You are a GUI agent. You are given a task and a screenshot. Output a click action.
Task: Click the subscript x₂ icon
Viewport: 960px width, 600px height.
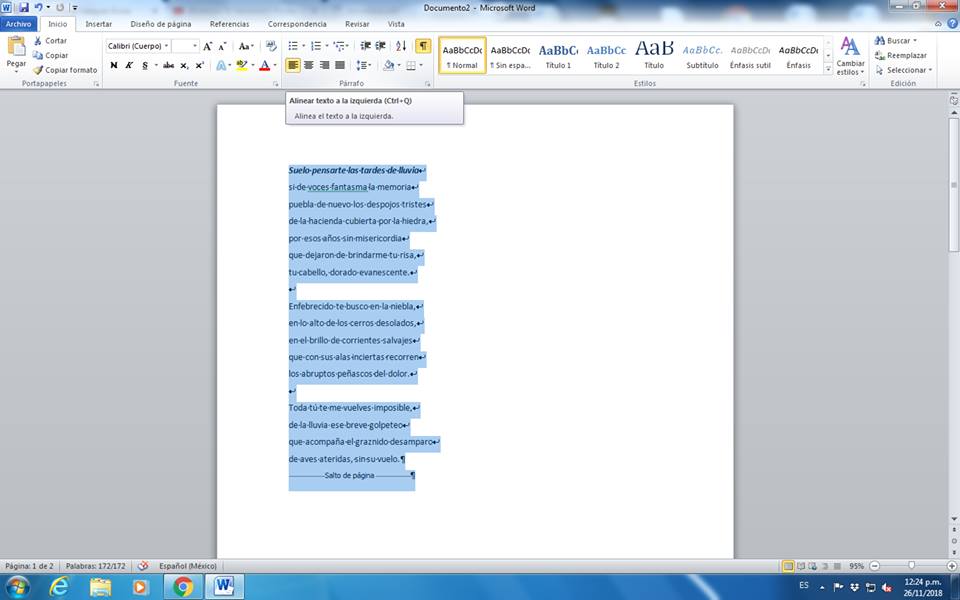(185, 65)
